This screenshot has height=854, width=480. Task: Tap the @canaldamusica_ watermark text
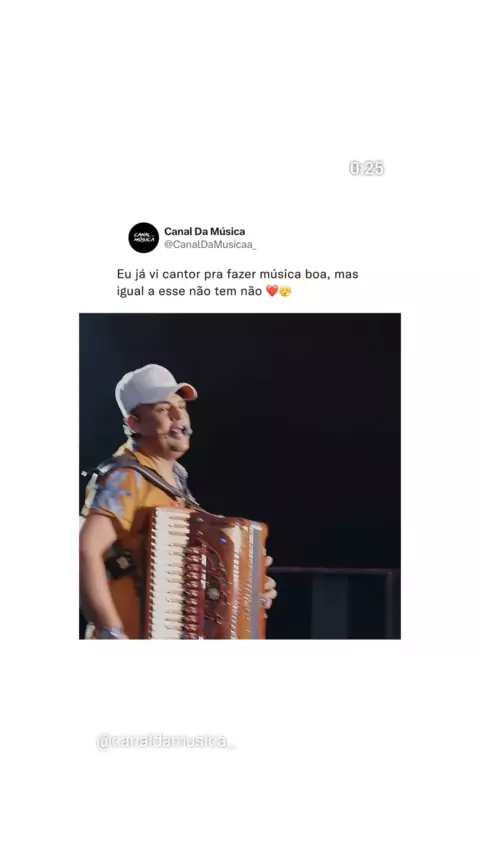(x=165, y=741)
